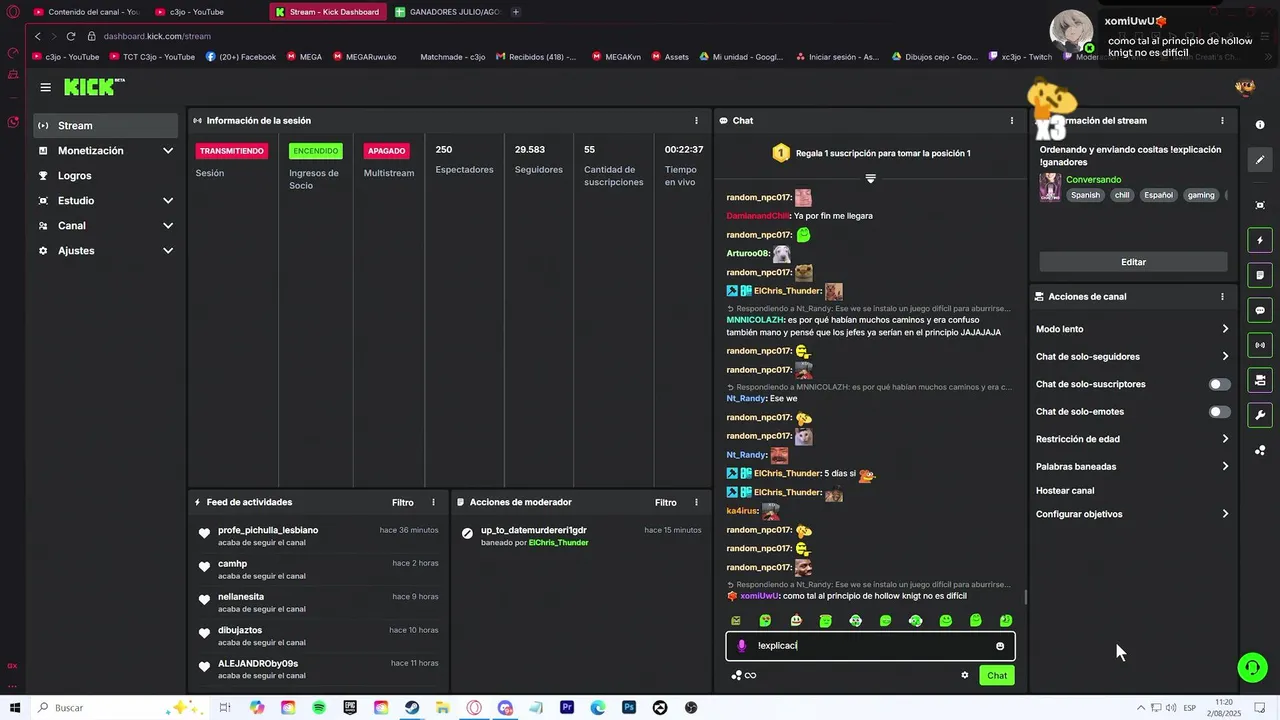Reload the browser page
This screenshot has height=720, width=1280.
tap(71, 36)
